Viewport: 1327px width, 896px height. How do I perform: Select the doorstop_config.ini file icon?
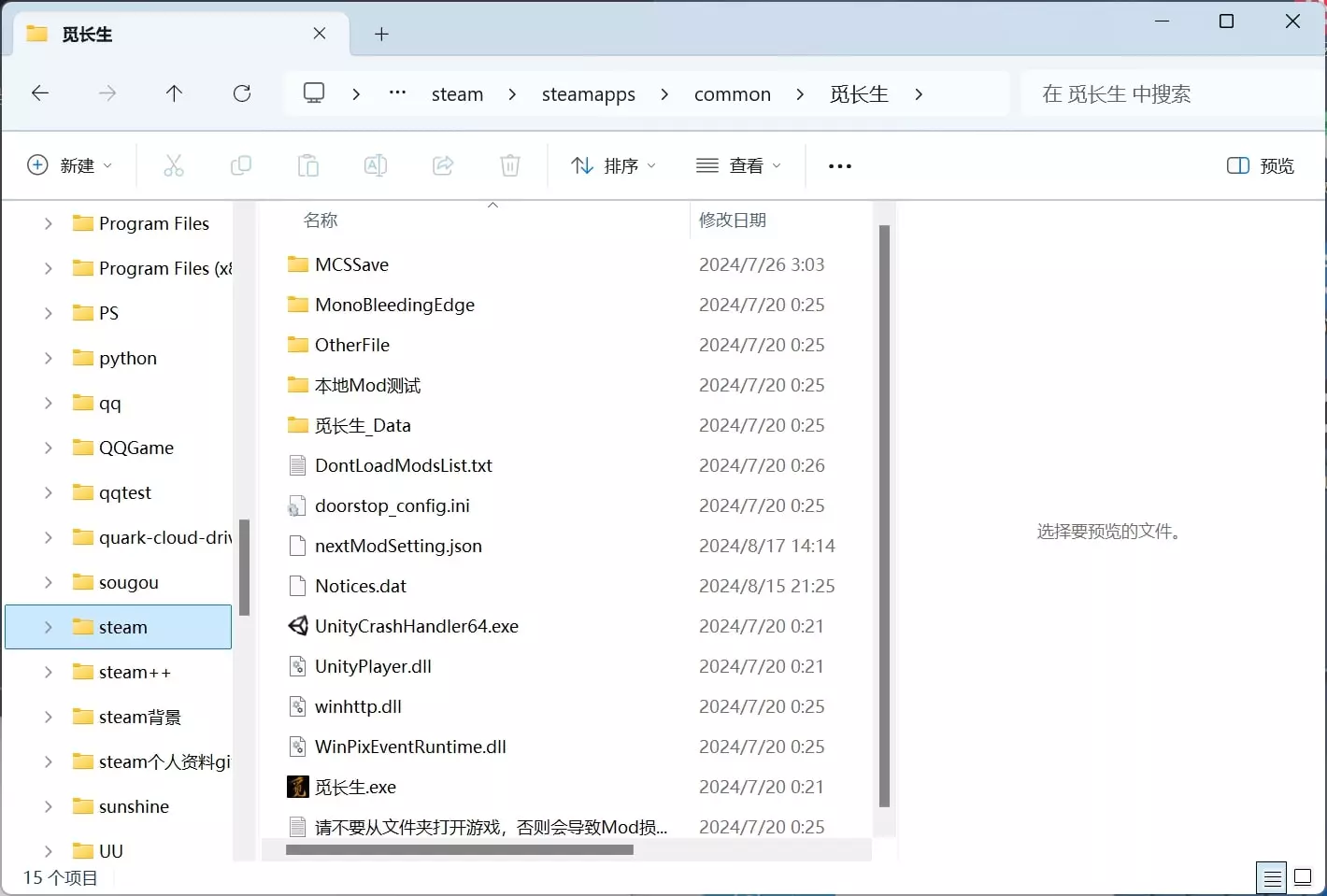(298, 505)
